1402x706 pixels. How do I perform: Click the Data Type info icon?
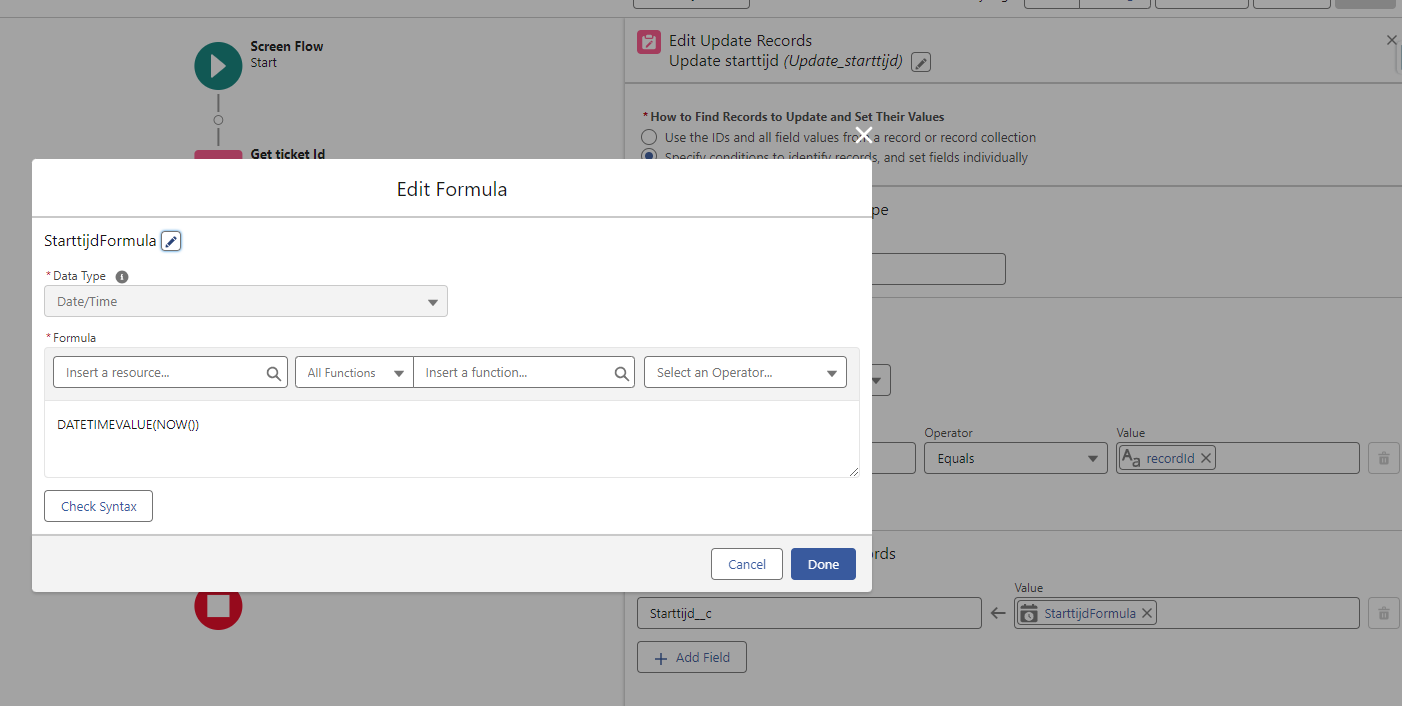(122, 276)
